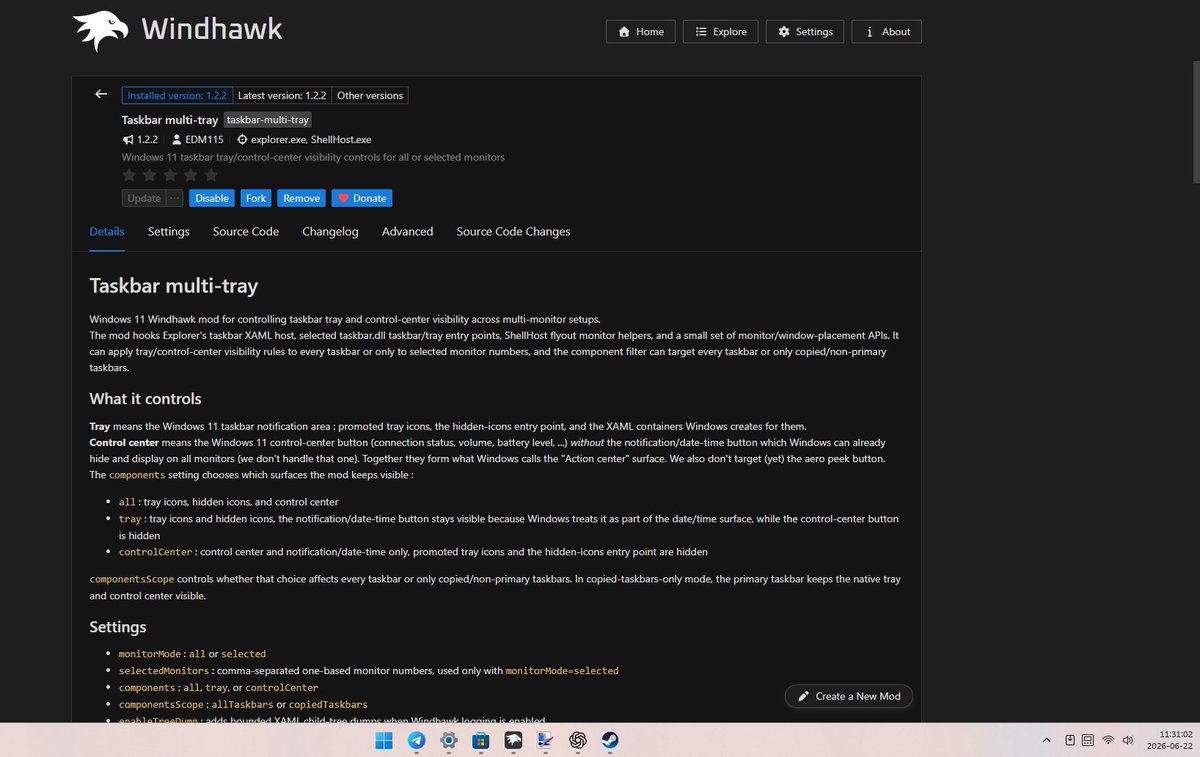The width and height of the screenshot is (1200, 757).
Task: Click the target icon beside explorer.exe
Action: 242,140
